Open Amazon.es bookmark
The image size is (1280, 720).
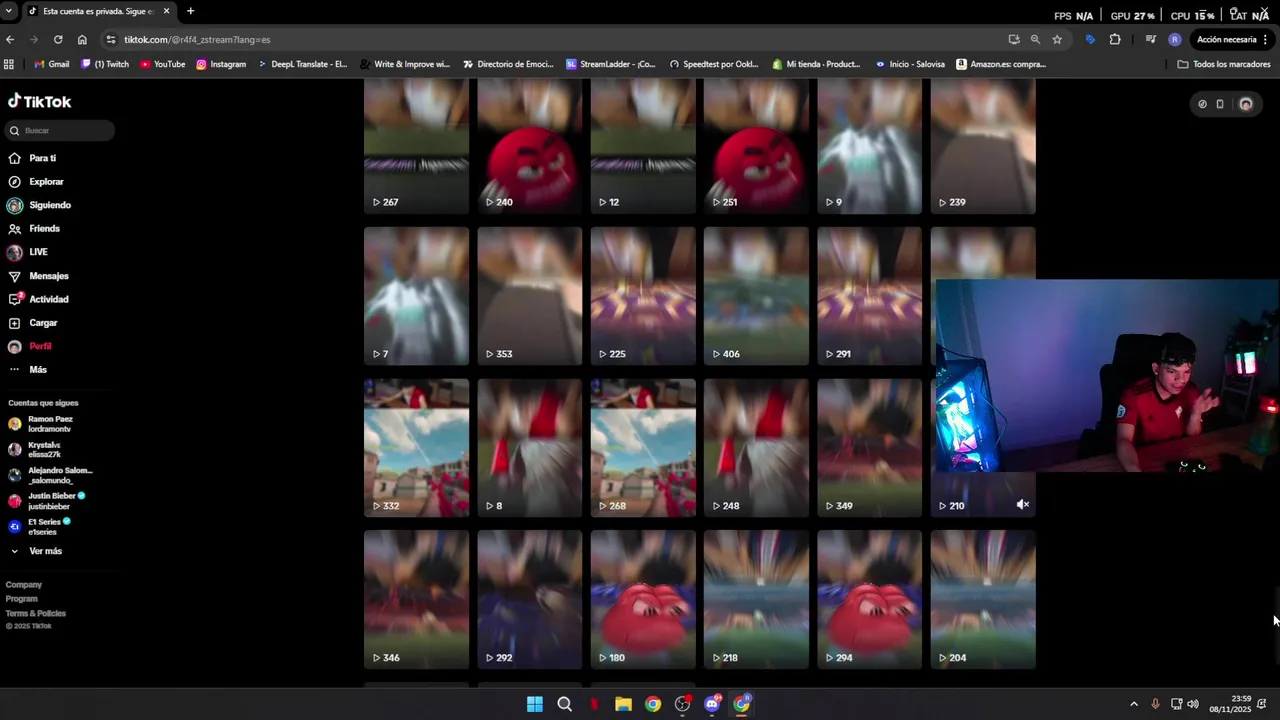click(x=1001, y=64)
